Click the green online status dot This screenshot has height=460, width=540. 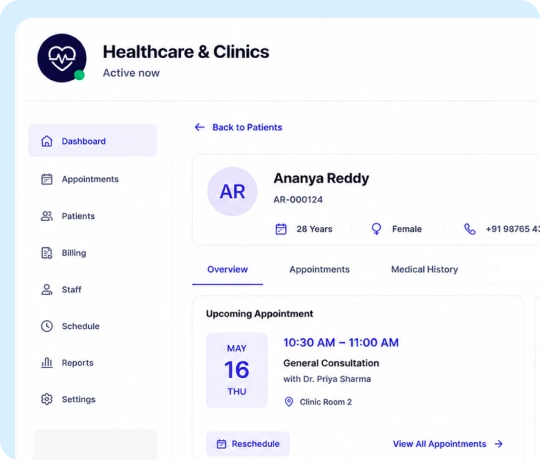(79, 75)
